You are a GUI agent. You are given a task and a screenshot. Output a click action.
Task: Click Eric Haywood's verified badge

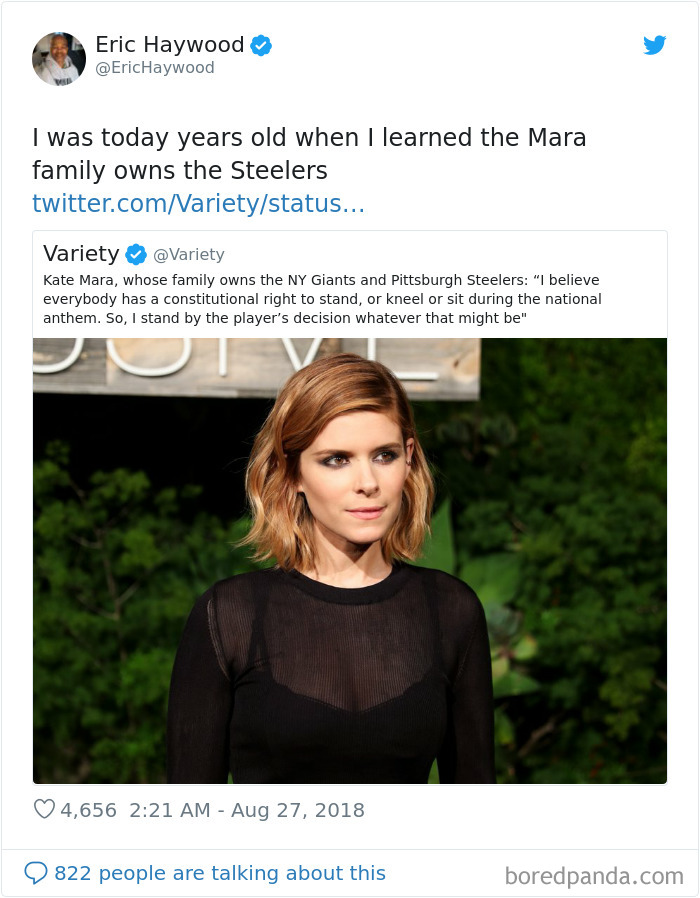(x=261, y=44)
